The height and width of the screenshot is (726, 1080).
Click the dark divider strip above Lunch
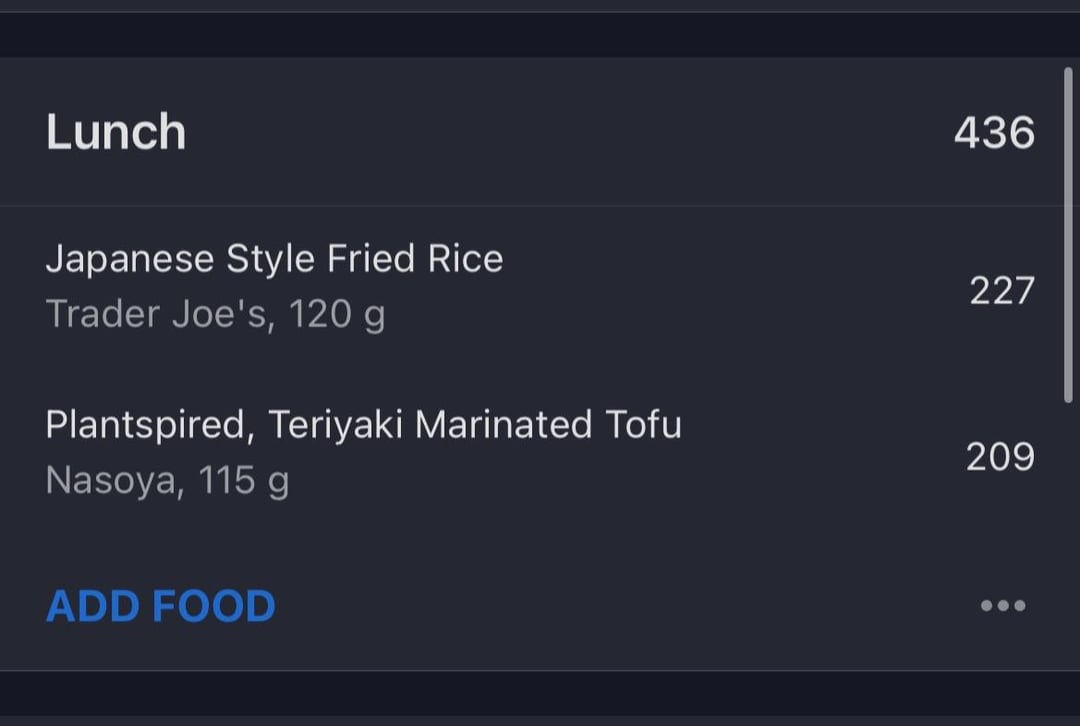540,34
